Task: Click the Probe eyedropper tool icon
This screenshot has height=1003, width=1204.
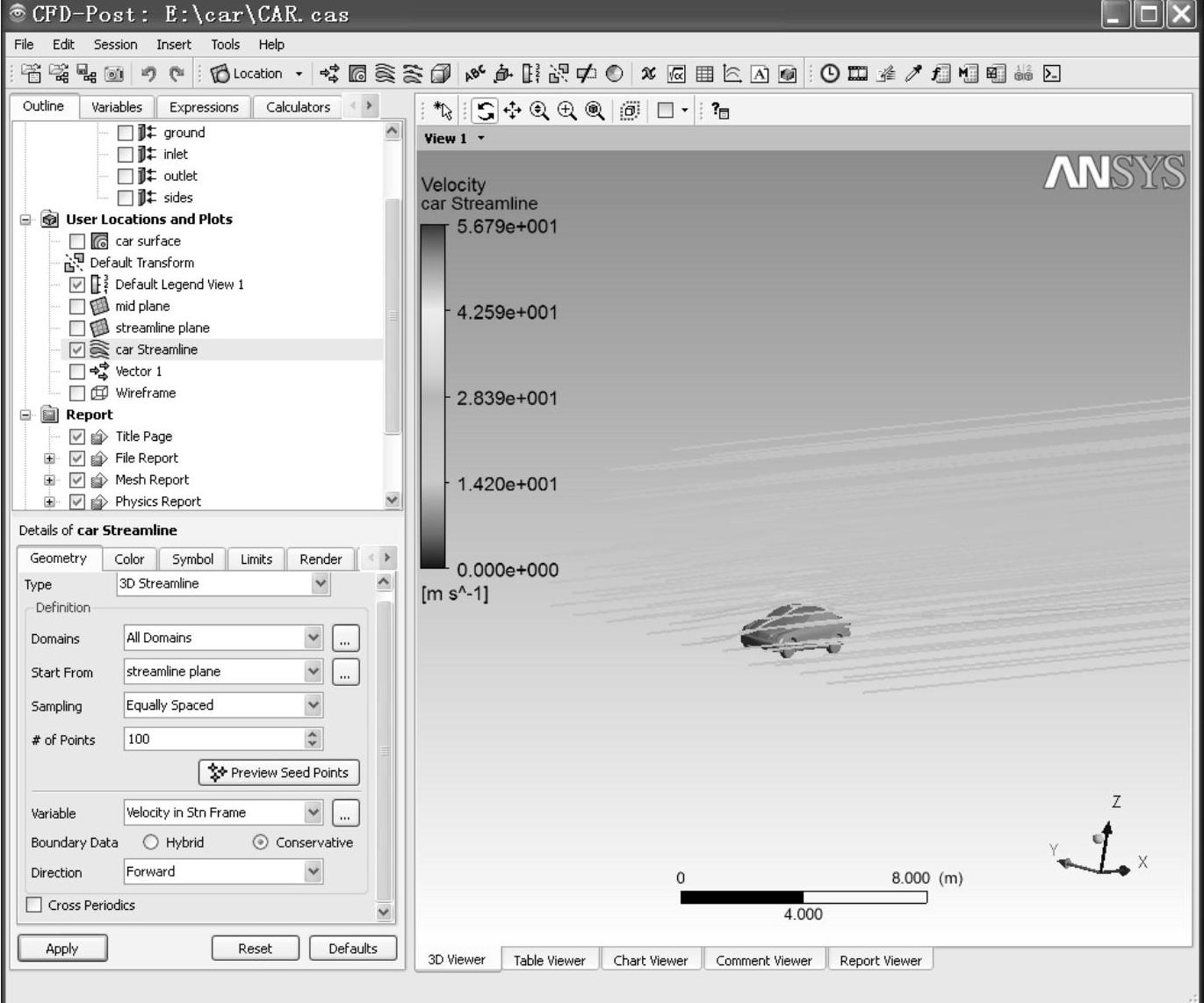Action: [913, 75]
